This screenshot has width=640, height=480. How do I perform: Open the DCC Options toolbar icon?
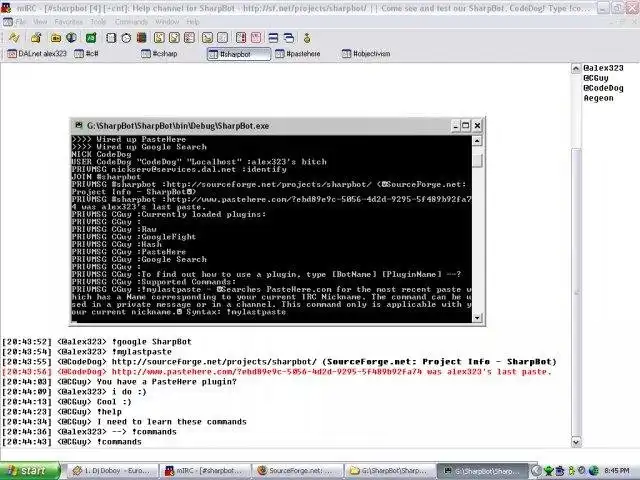(x=189, y=38)
